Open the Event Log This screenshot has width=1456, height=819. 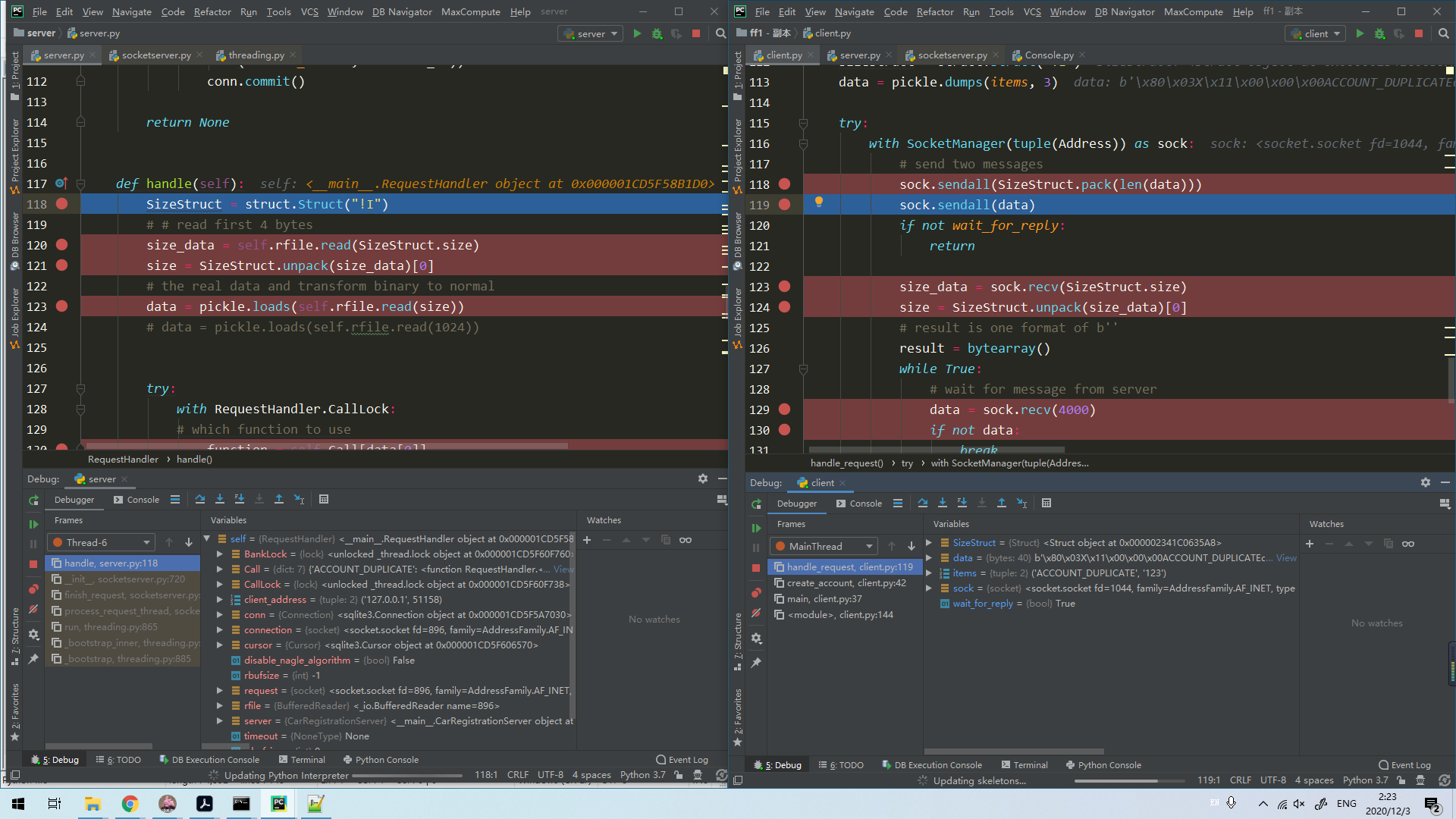(x=686, y=759)
